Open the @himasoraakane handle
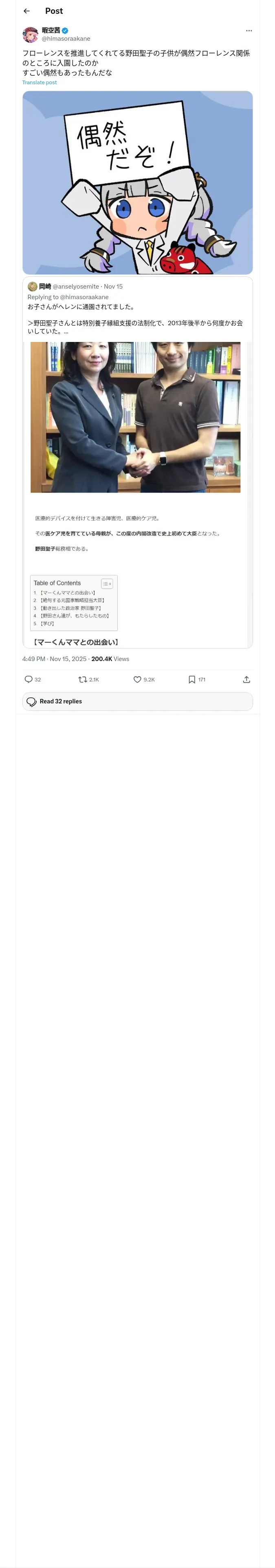The width and height of the screenshot is (275, 1568). point(66,38)
